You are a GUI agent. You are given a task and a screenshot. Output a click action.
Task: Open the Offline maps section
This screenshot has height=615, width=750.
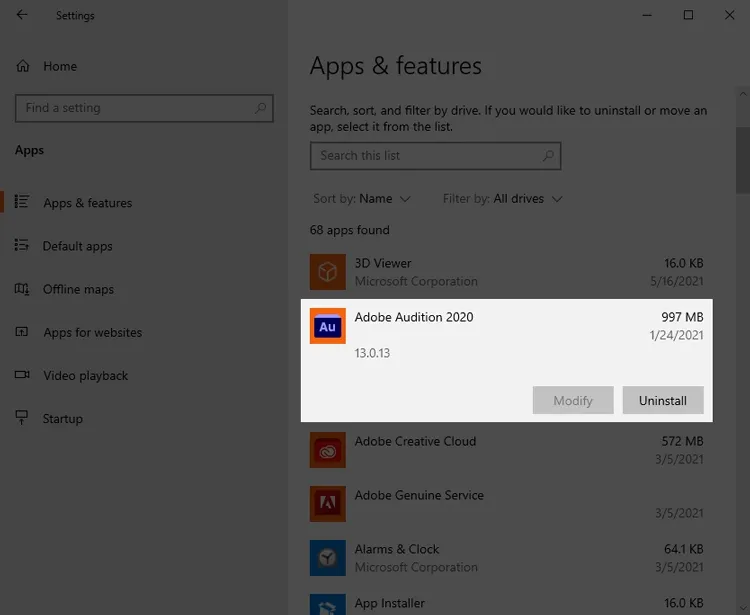click(78, 289)
